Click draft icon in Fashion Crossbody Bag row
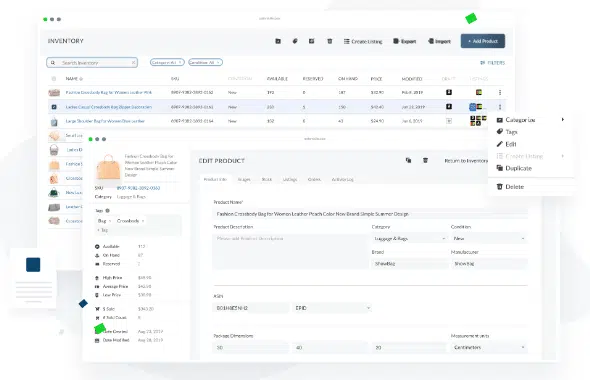 pos(449,92)
